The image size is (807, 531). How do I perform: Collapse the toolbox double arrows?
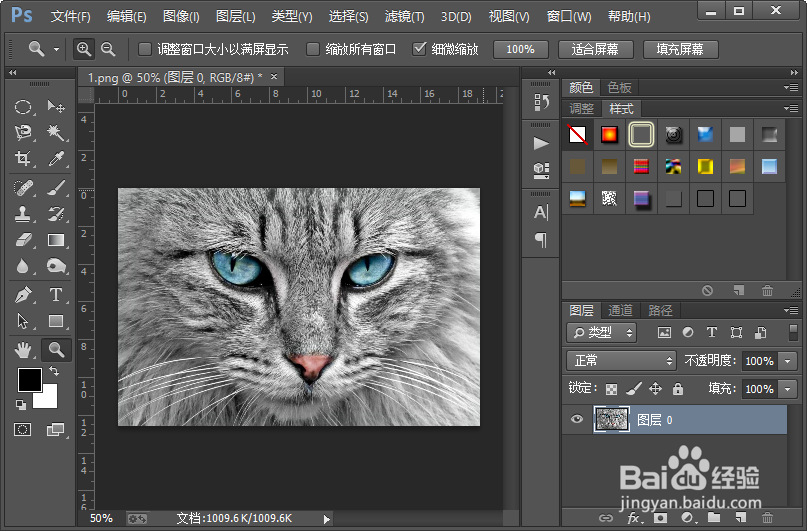coord(13,73)
